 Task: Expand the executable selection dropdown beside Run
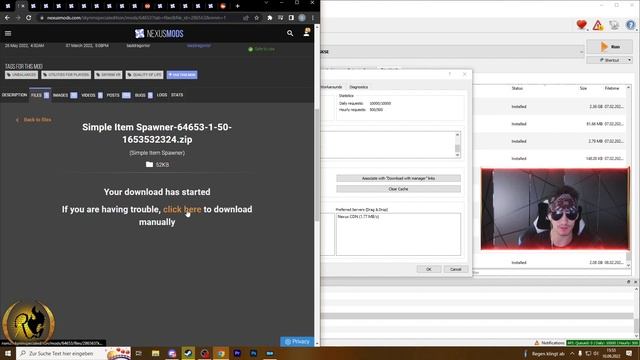coord(581,52)
